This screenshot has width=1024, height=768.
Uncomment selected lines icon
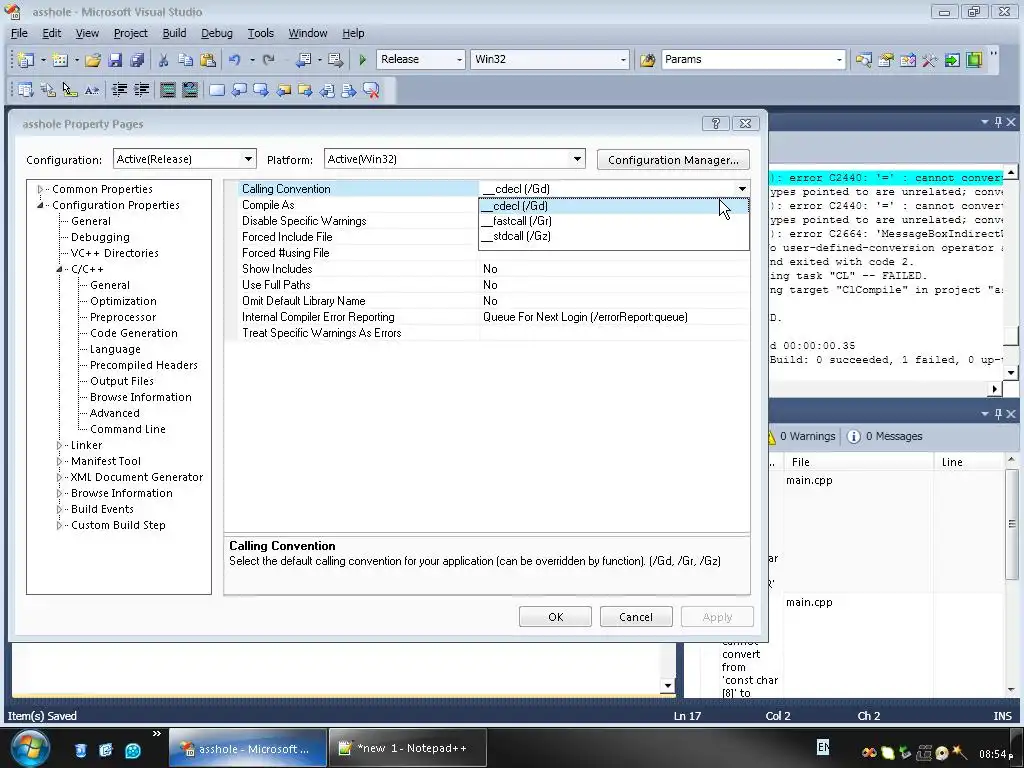(190, 90)
